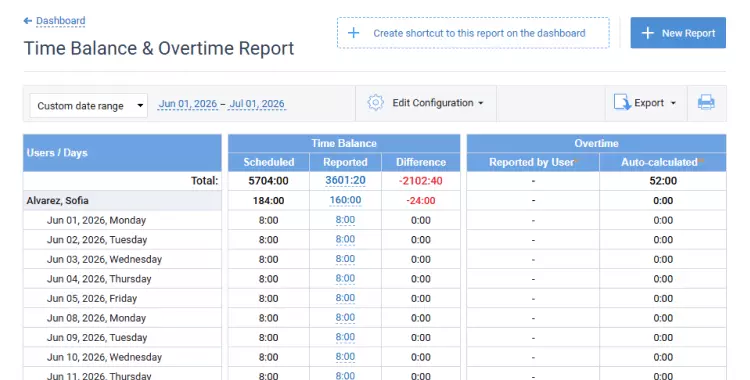Click Alvarez, Sofia scheduled 184:00
The width and height of the screenshot is (750, 380).
[268, 201]
